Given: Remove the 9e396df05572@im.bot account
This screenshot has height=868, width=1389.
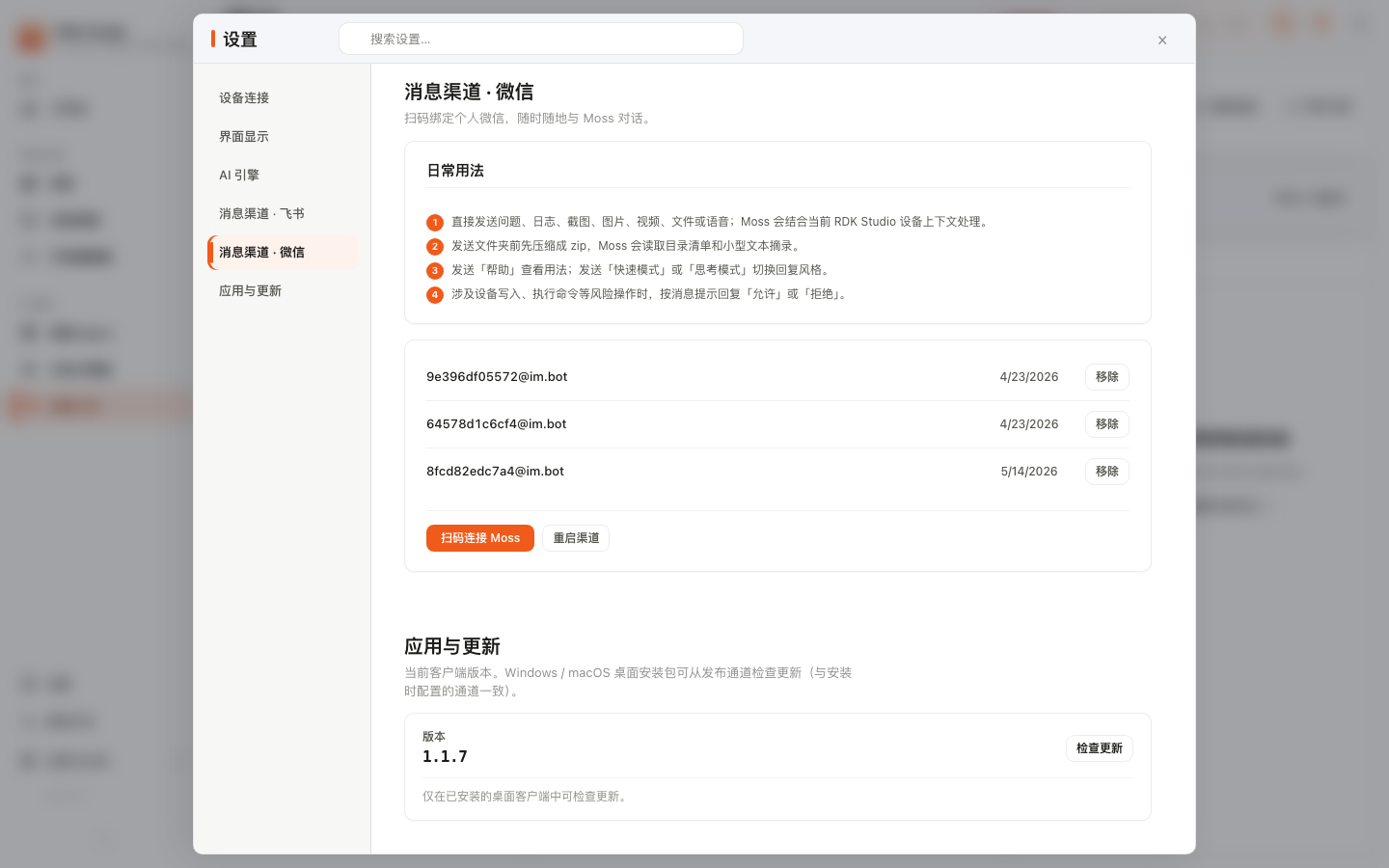Looking at the screenshot, I should [1106, 377].
